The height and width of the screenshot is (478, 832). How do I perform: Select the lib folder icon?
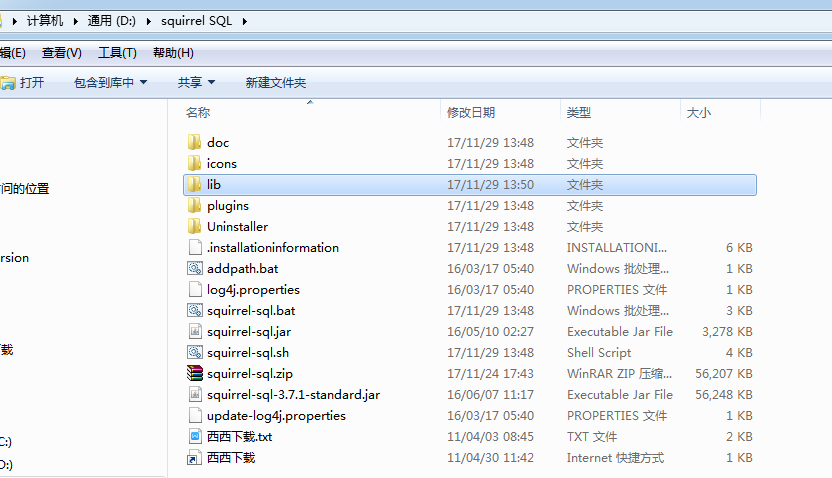tap(195, 185)
